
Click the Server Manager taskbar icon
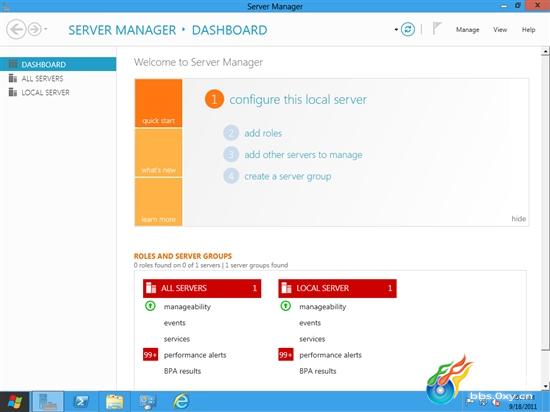click(48, 402)
